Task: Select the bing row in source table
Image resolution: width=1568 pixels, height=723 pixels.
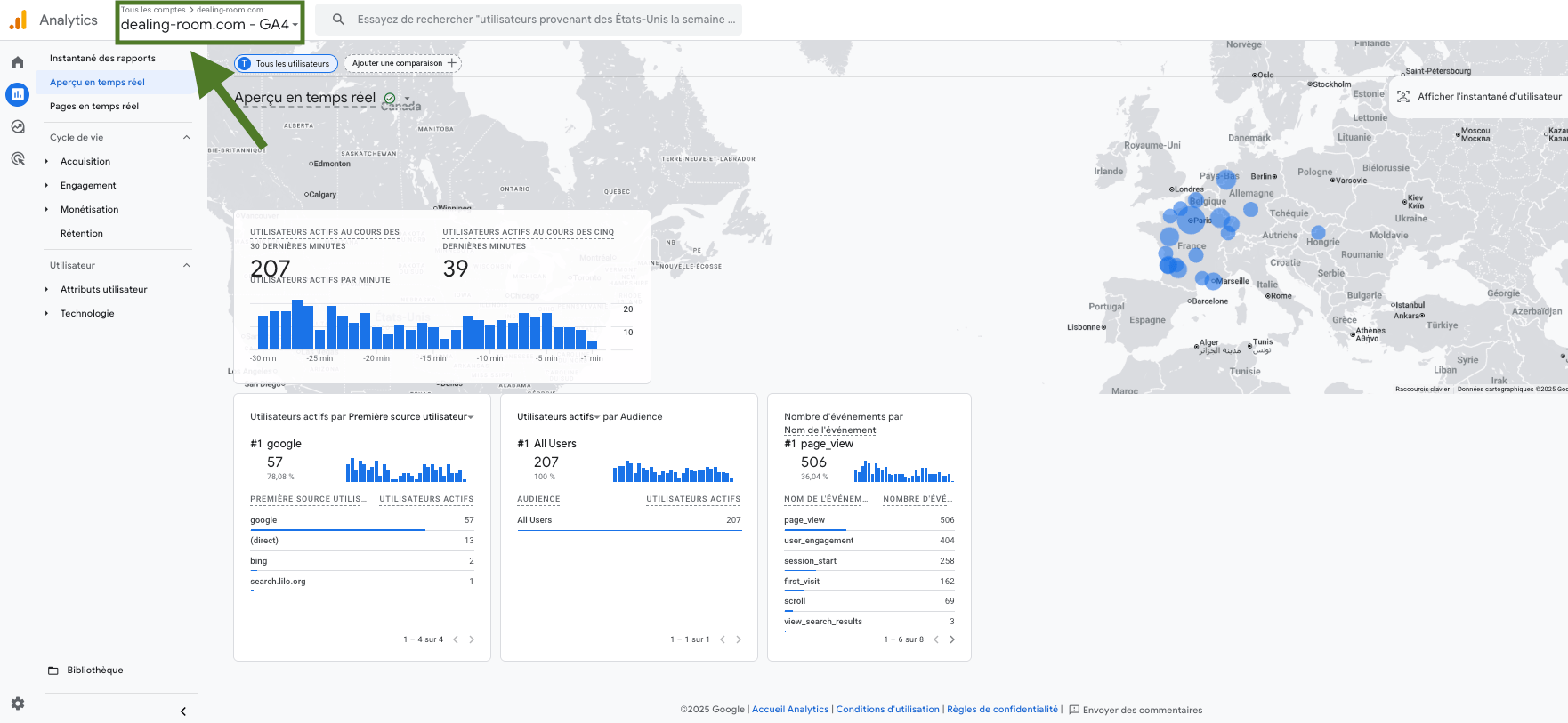Action: tap(361, 561)
